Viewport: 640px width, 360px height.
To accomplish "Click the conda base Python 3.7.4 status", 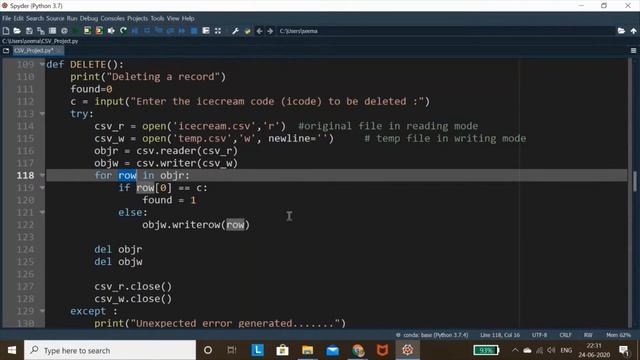I will [x=432, y=335].
